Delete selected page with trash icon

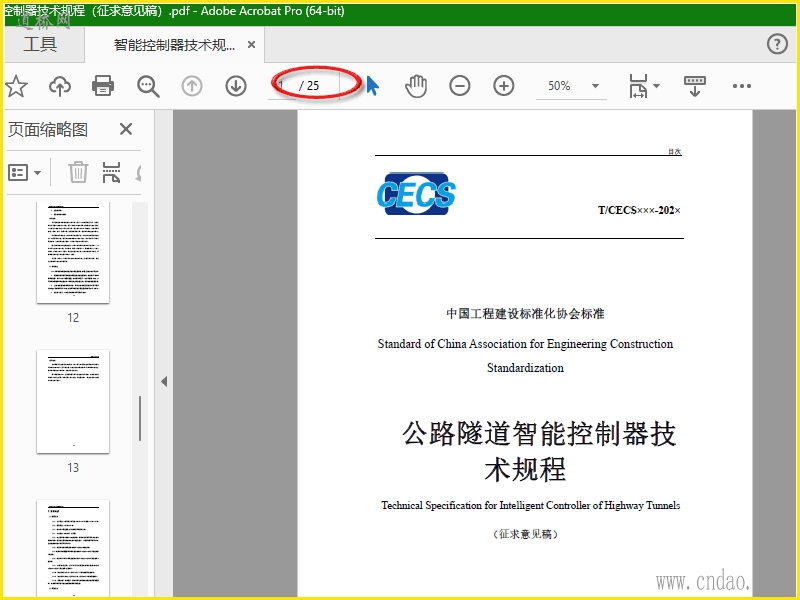pyautogui.click(x=78, y=172)
